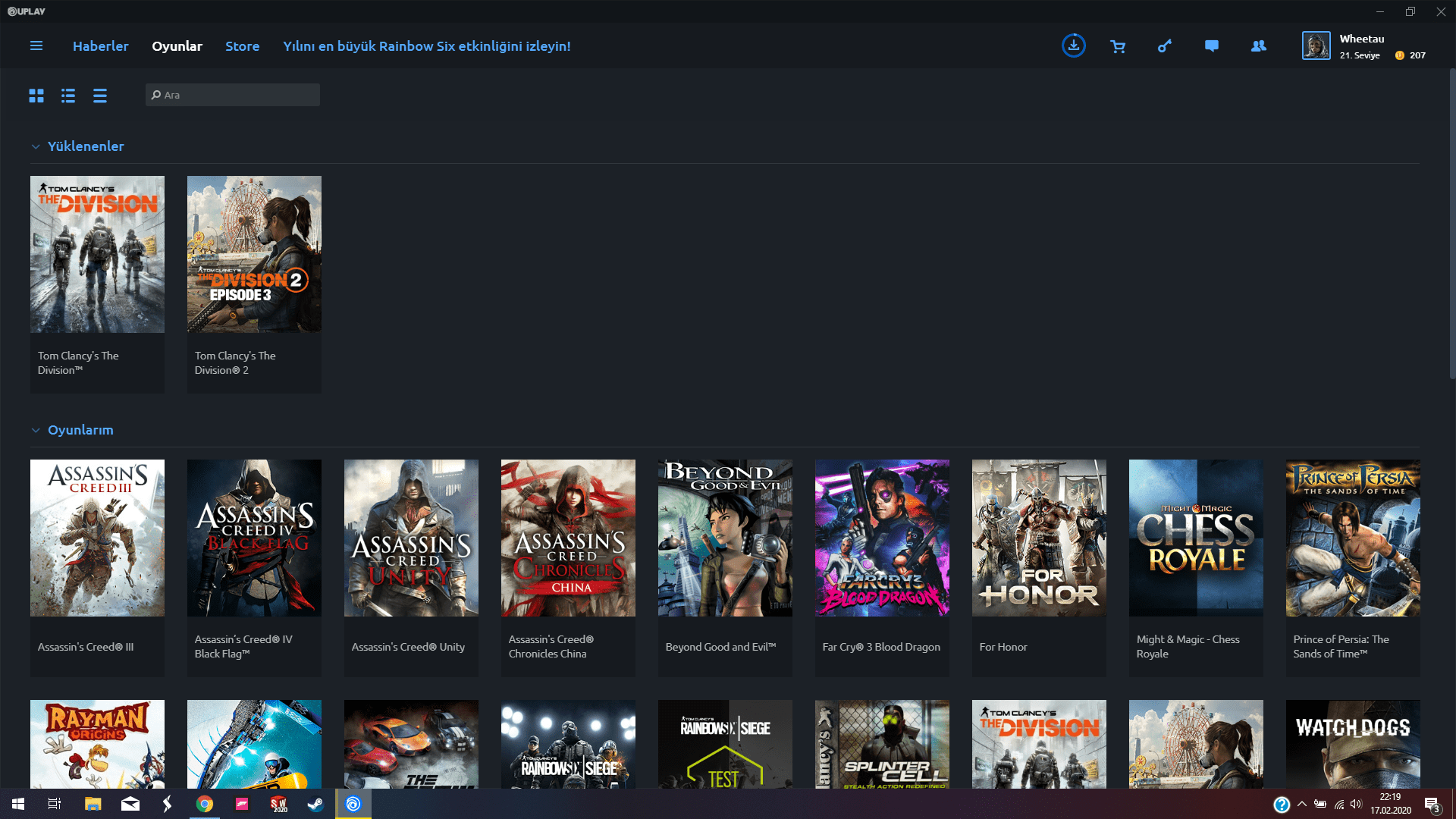Open Steam from the Windows taskbar
The width and height of the screenshot is (1456, 819).
tap(315, 804)
